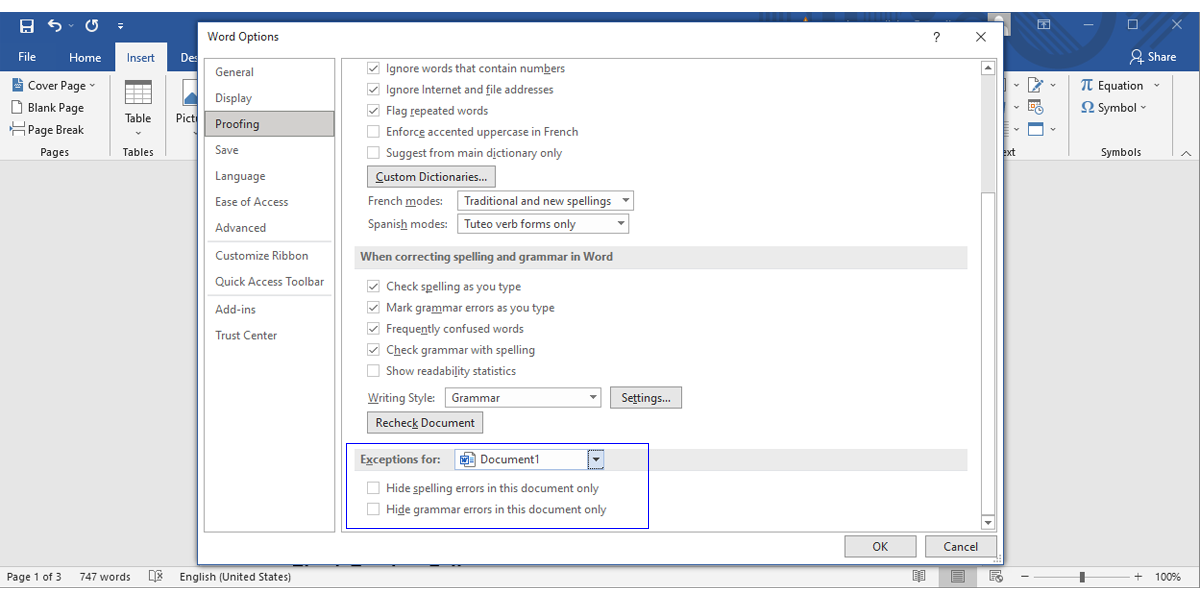Check Hide spelling errors in this document only
1200x600 pixels.
(x=374, y=489)
